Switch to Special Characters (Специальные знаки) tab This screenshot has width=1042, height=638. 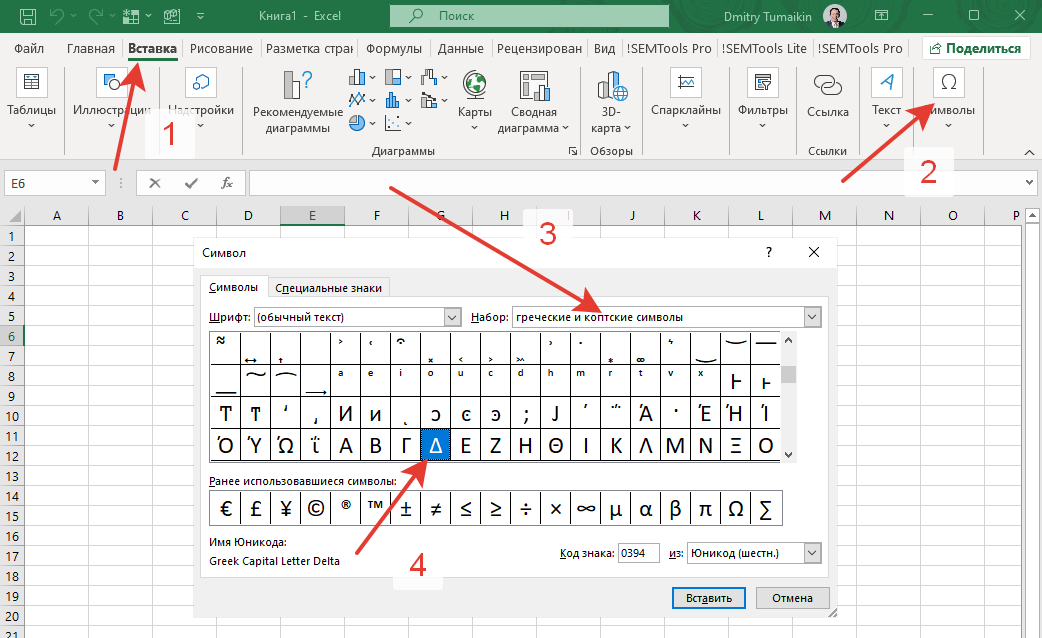click(x=329, y=288)
